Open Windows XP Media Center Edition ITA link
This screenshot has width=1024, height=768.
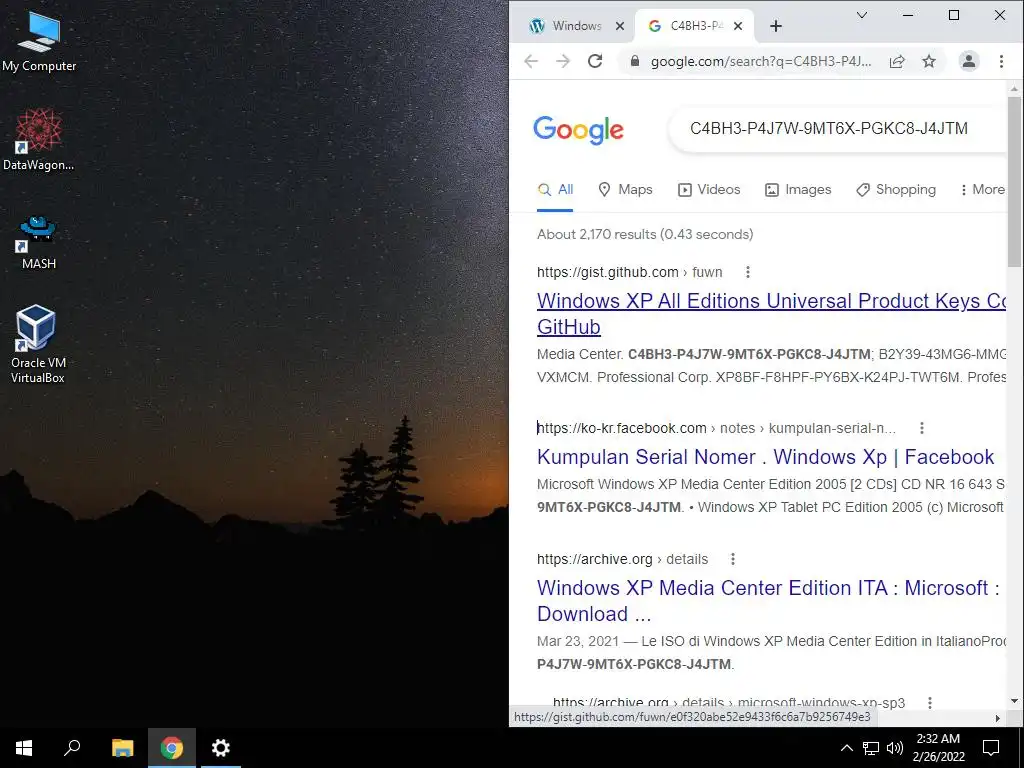point(769,601)
